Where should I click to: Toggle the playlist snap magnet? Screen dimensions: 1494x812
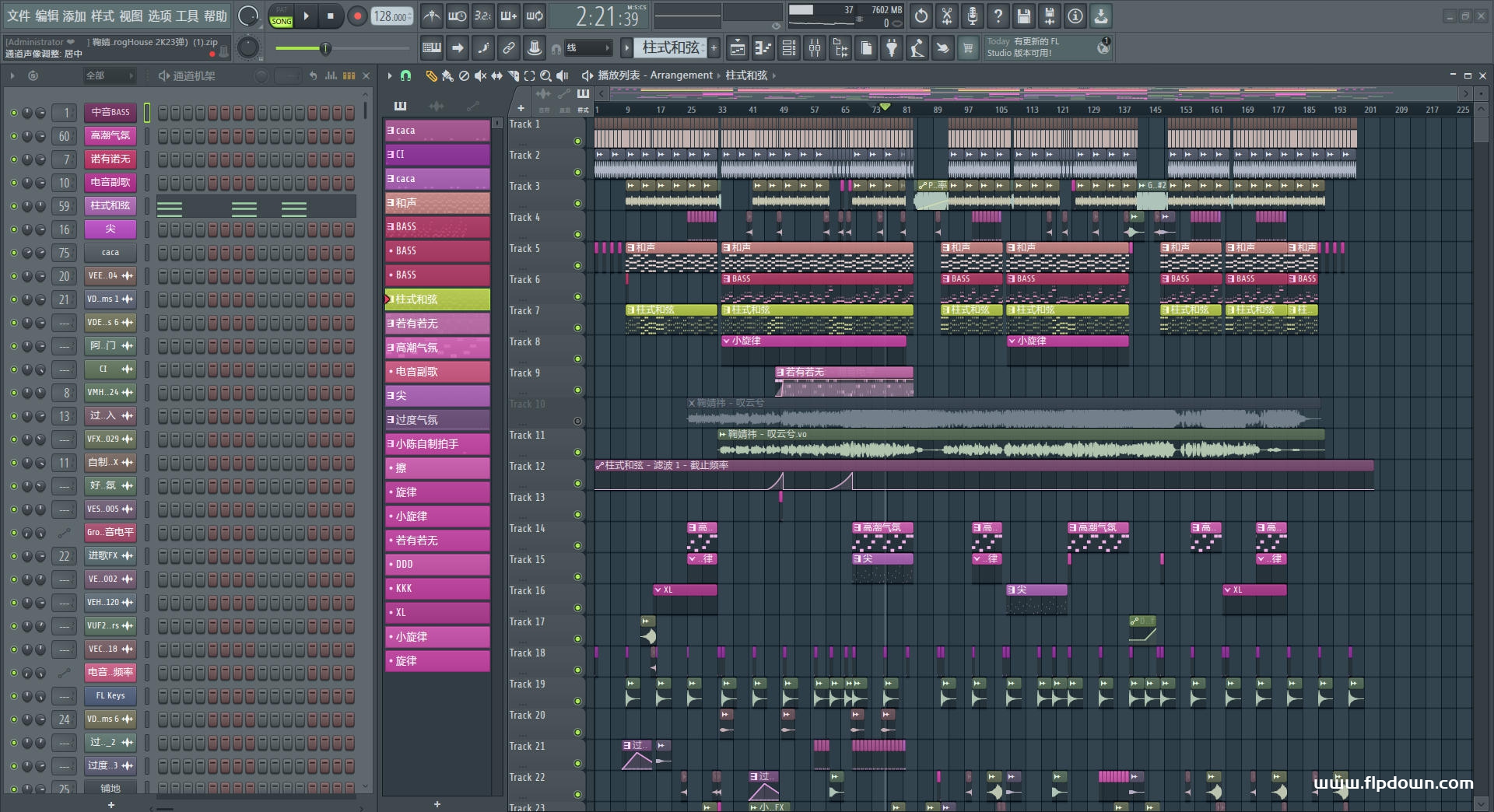tap(405, 75)
